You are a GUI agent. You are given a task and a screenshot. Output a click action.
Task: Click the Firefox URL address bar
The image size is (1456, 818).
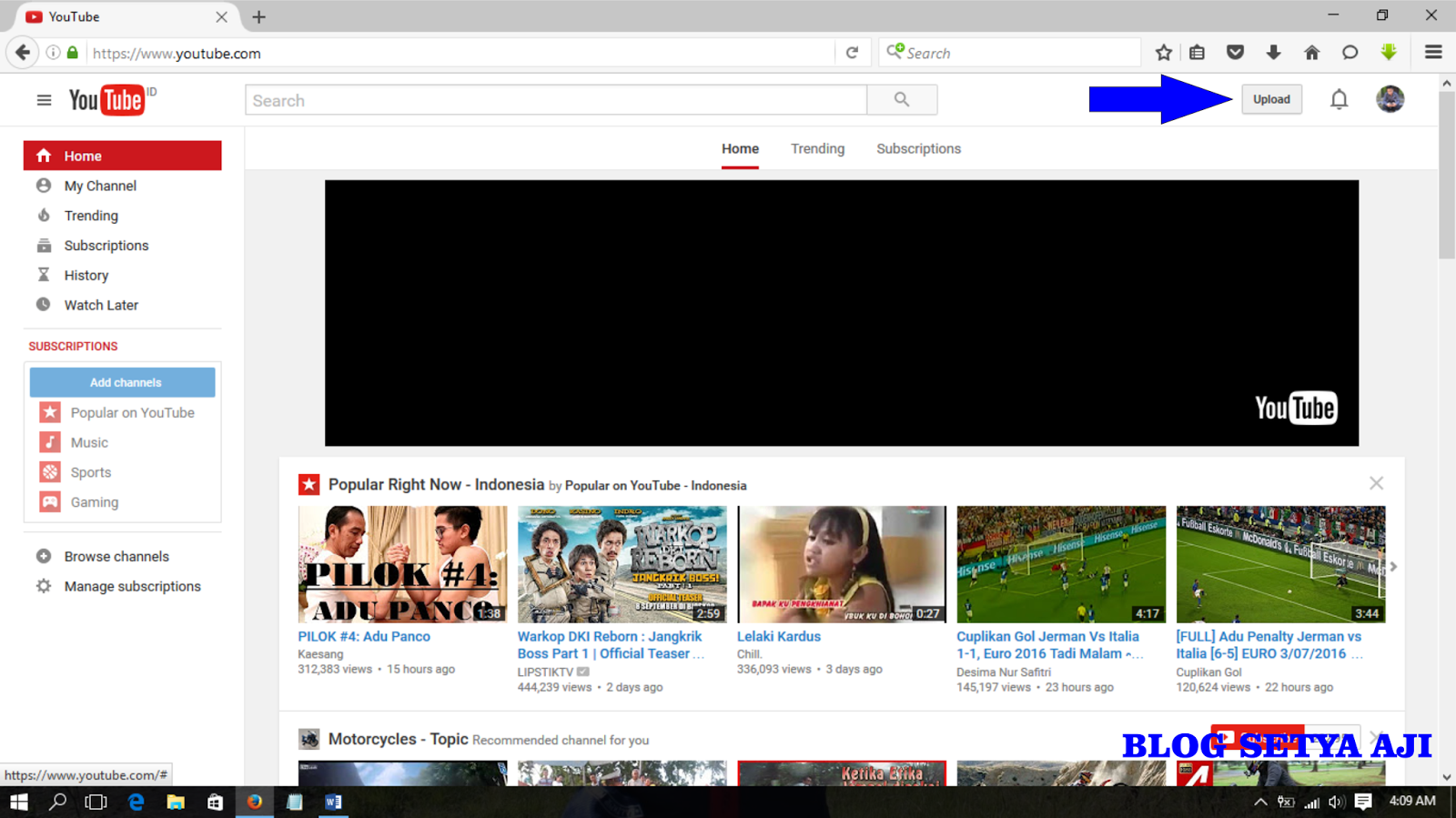(x=460, y=53)
